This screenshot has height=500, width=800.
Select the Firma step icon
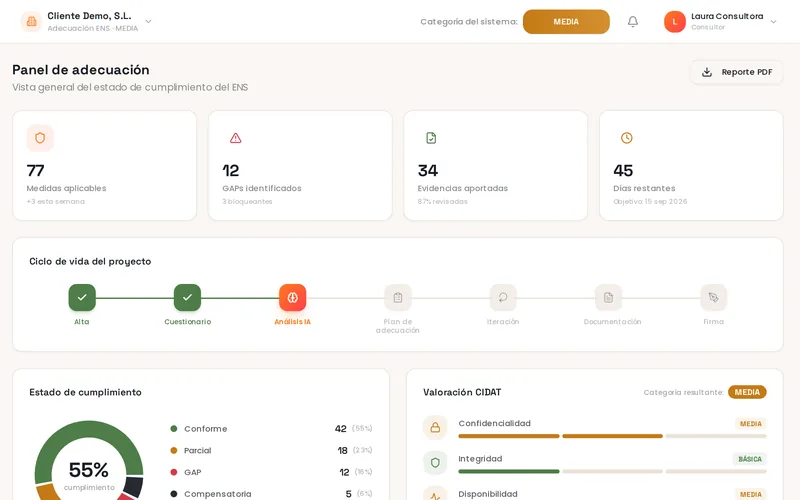[713, 297]
